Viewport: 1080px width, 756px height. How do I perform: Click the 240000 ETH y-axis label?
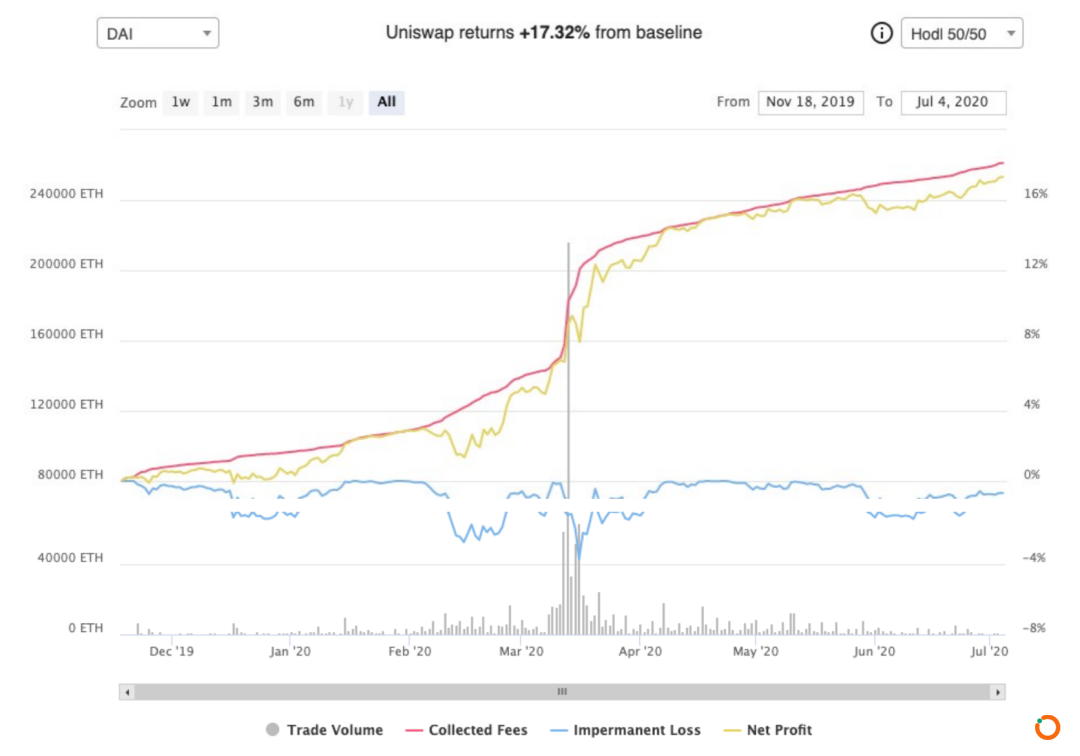pyautogui.click(x=66, y=193)
